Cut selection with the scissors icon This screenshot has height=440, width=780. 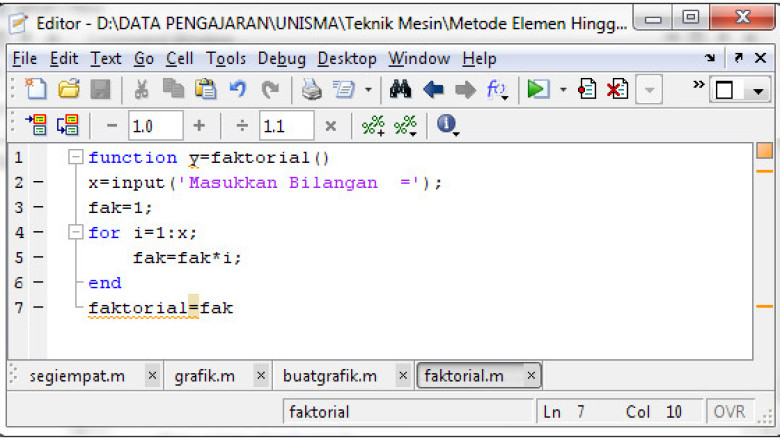(x=142, y=90)
